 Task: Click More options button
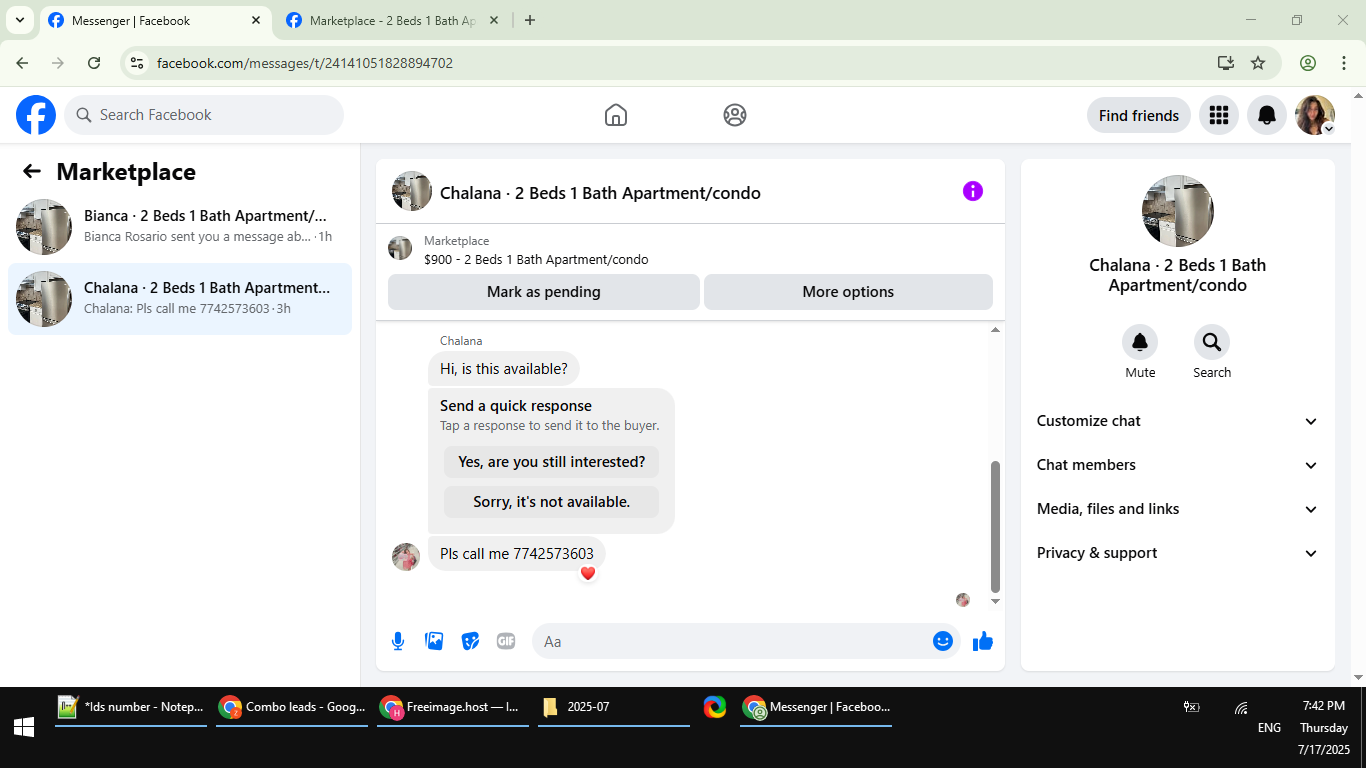[848, 292]
